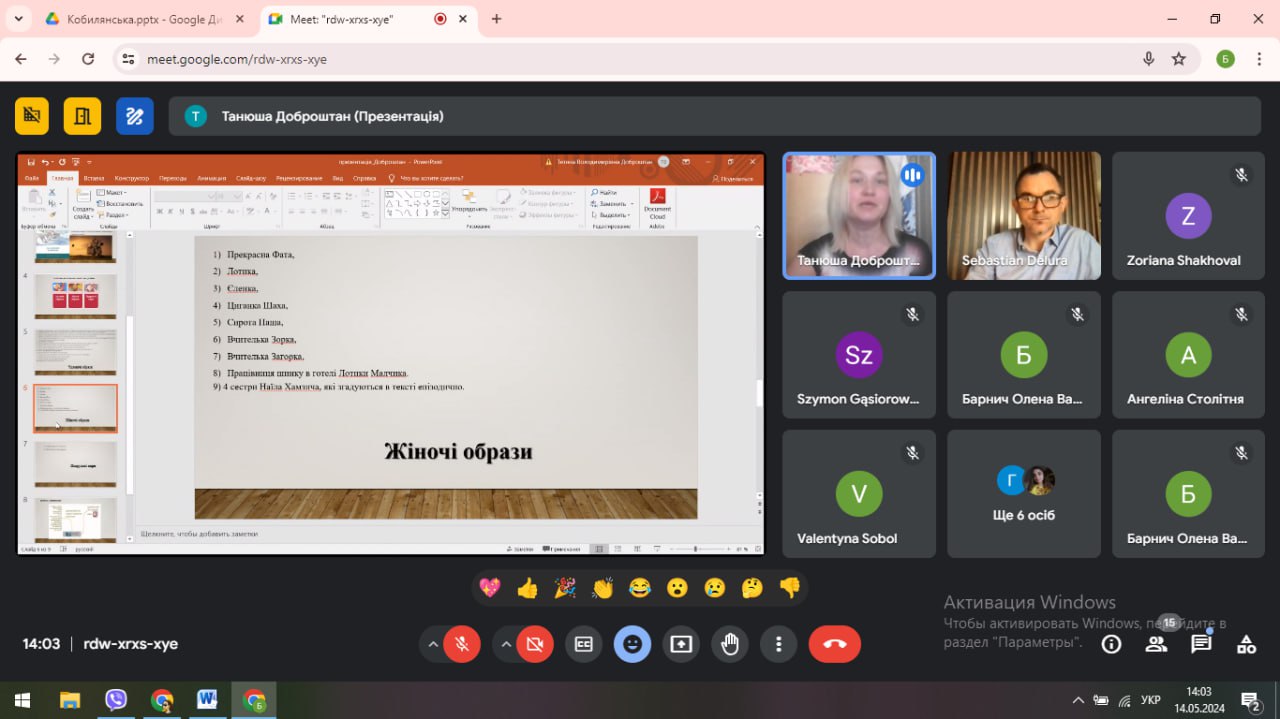This screenshot has height=719, width=1280.
Task: Open the activities shapes icon
Action: click(1246, 644)
